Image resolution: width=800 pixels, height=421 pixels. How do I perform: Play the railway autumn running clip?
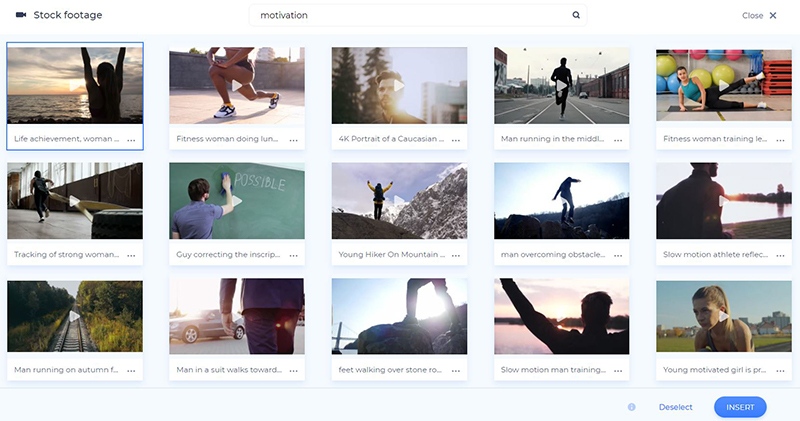75,316
